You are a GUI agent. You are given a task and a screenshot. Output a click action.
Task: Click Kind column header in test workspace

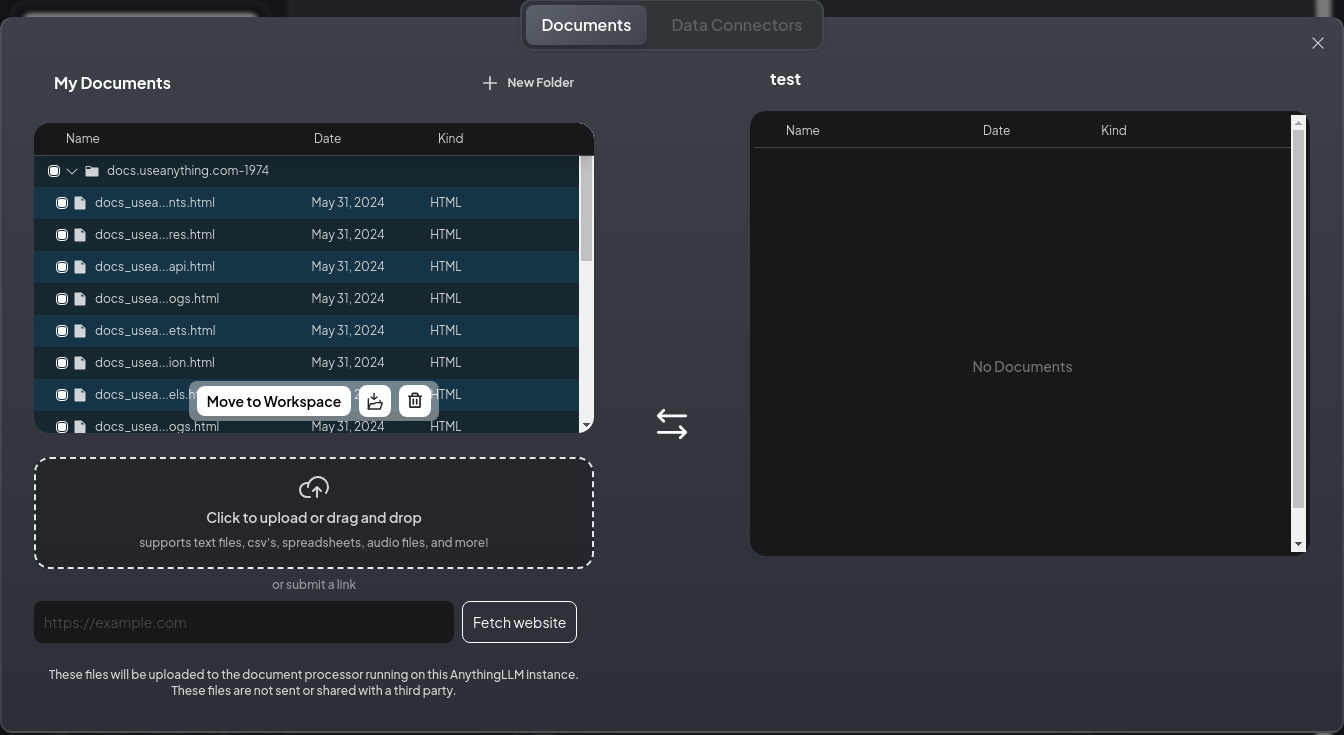(1114, 130)
